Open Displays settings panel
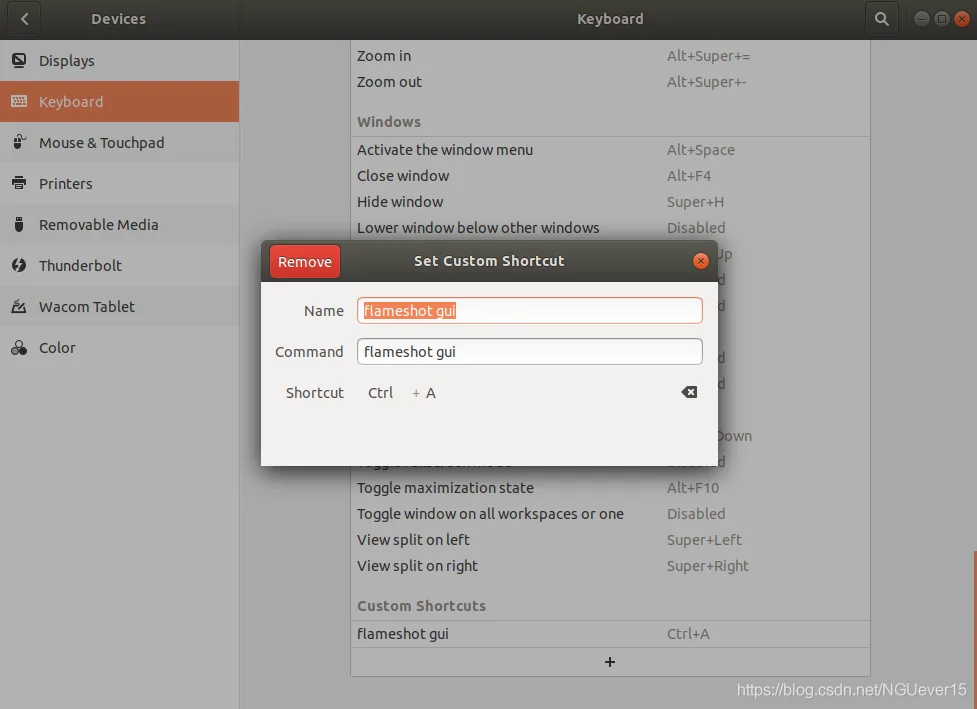Image resolution: width=977 pixels, height=709 pixels. click(120, 60)
